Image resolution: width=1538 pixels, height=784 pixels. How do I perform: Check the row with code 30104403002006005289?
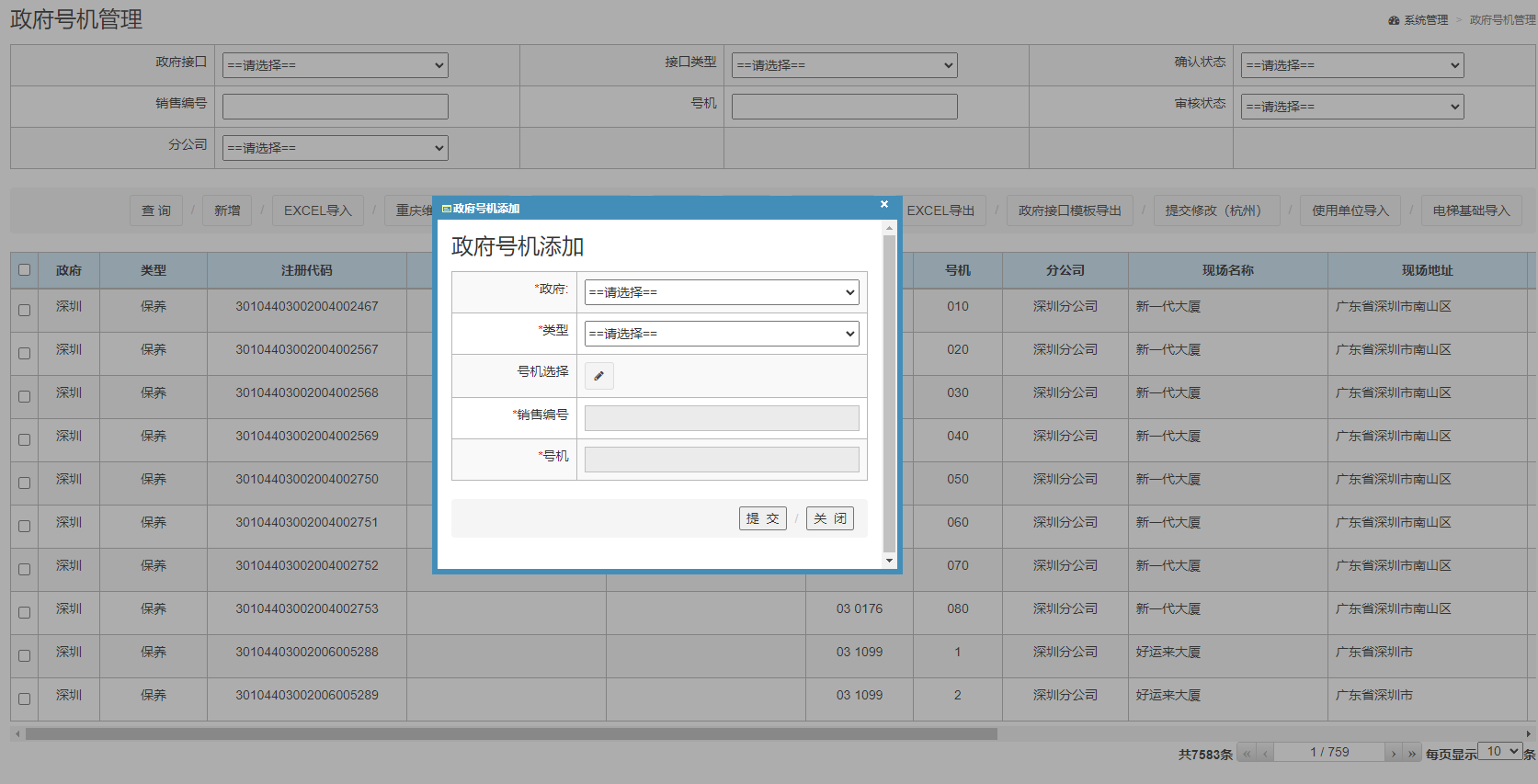(x=25, y=699)
